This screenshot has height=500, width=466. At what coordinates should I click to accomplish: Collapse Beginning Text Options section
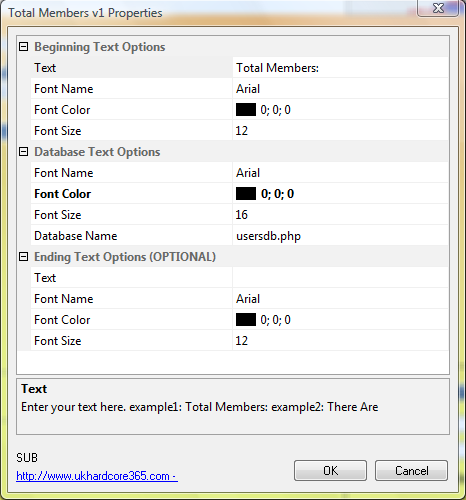tap(23, 47)
